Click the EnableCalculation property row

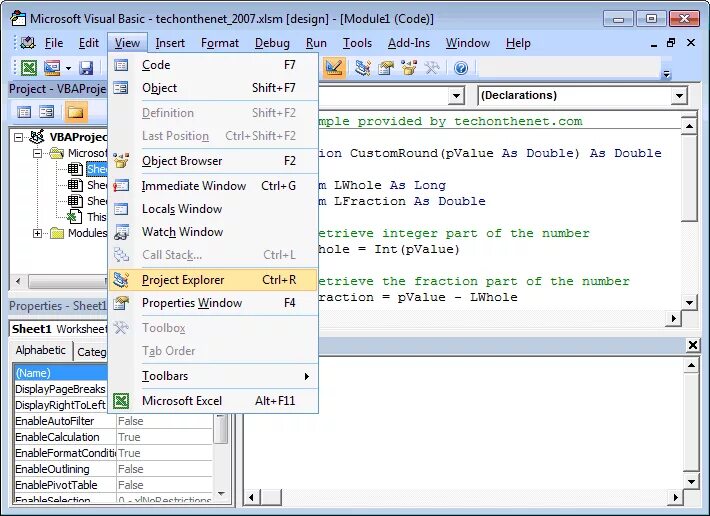click(x=113, y=437)
